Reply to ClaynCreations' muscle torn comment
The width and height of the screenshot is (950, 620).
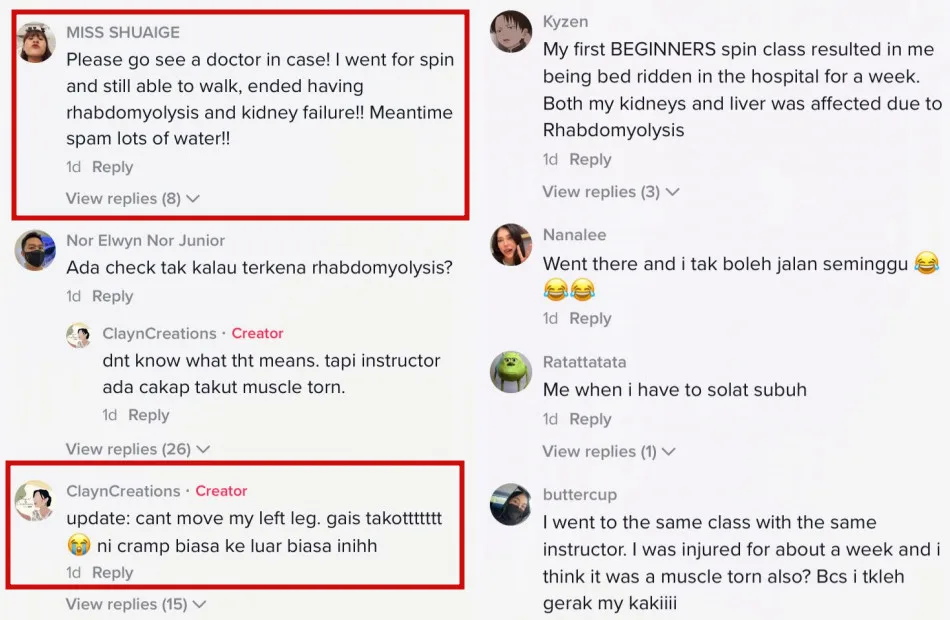tap(148, 415)
